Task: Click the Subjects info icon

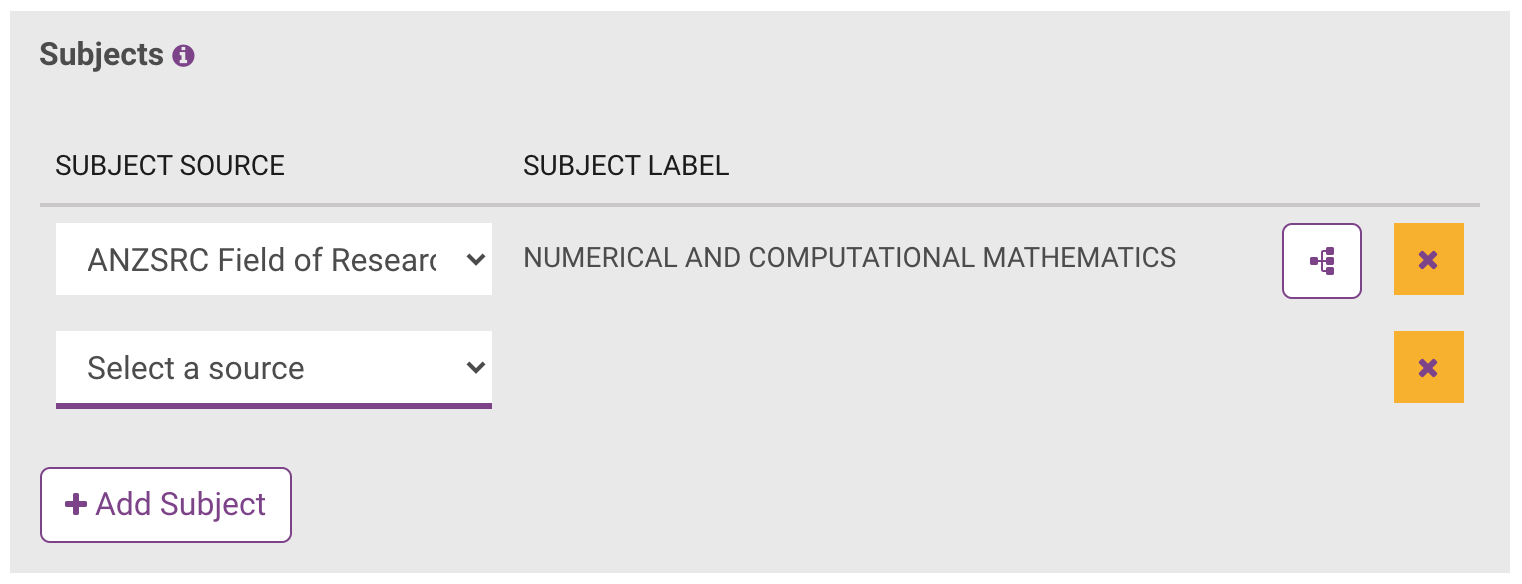Action: click(x=183, y=56)
